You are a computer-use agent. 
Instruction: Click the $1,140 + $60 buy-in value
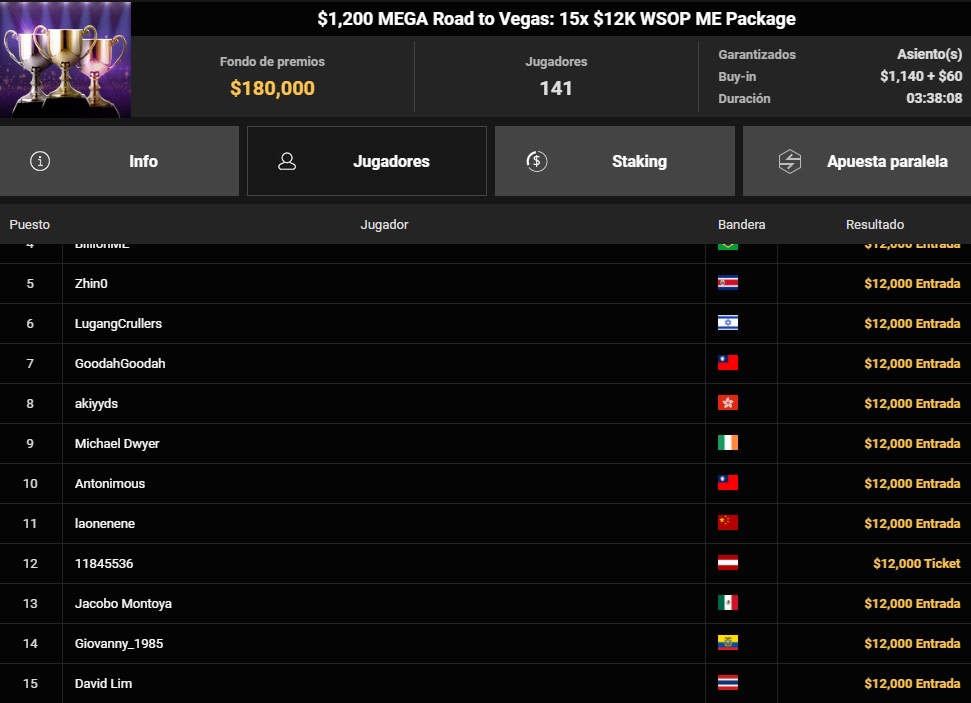[x=921, y=76]
